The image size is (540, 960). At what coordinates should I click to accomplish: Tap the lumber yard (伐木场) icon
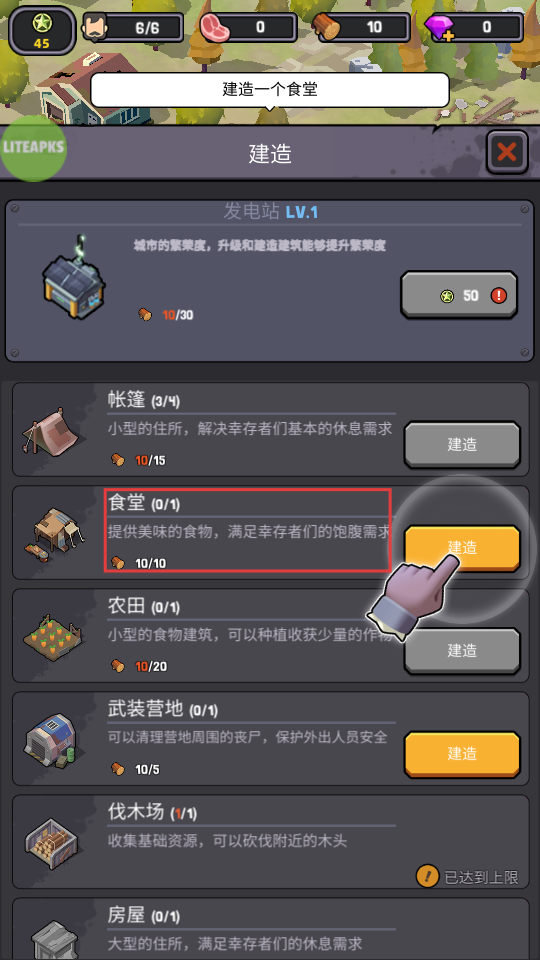(x=53, y=844)
